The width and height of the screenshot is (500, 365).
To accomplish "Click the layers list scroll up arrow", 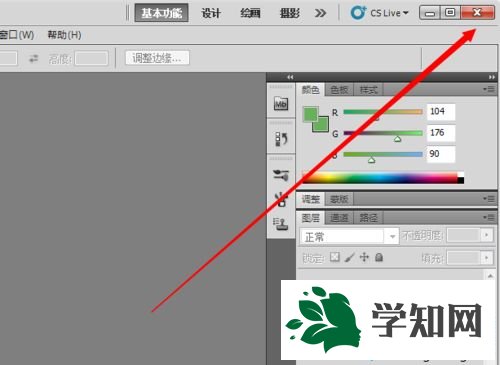I will [490, 276].
